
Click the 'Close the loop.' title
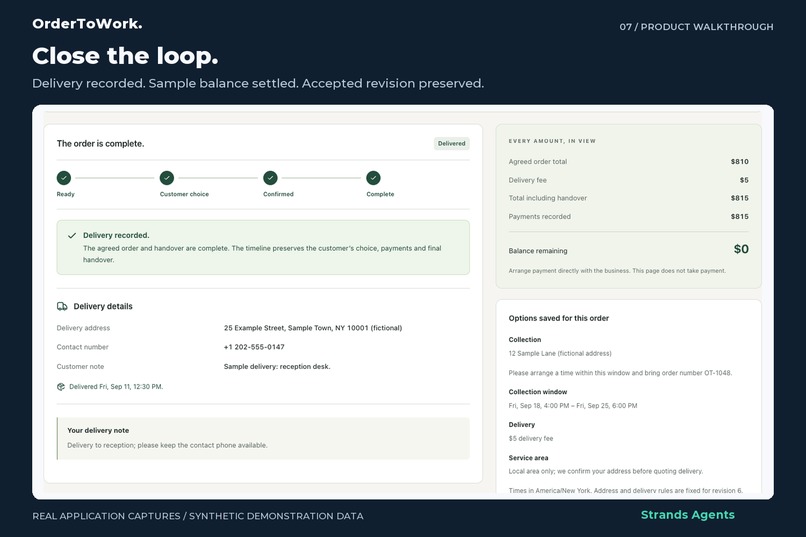tap(125, 56)
